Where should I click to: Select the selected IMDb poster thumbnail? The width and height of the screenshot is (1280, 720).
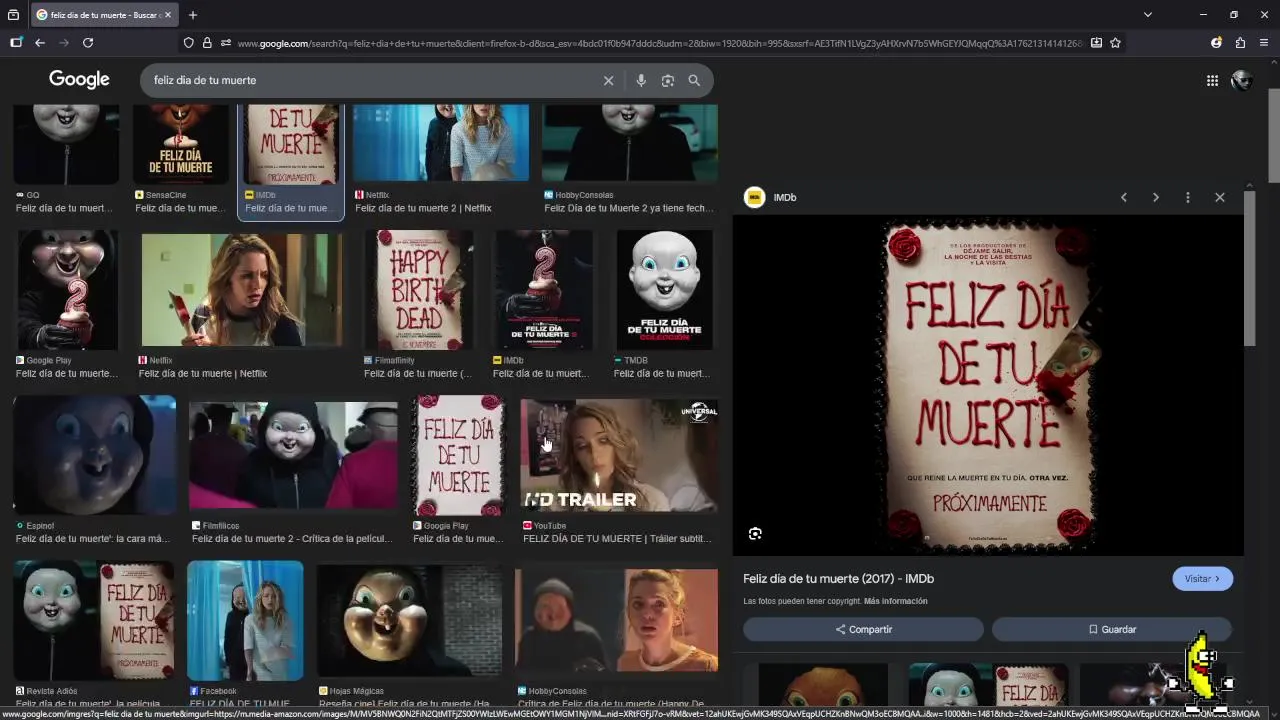pos(291,145)
